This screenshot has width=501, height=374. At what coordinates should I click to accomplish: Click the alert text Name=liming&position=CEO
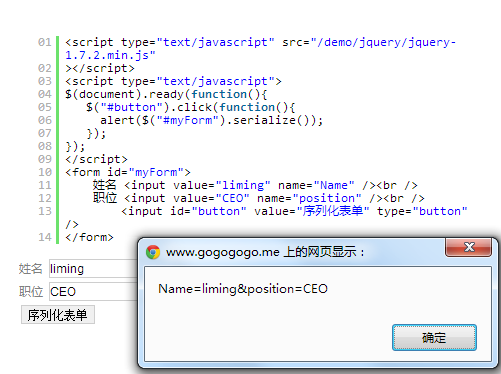[x=243, y=289]
